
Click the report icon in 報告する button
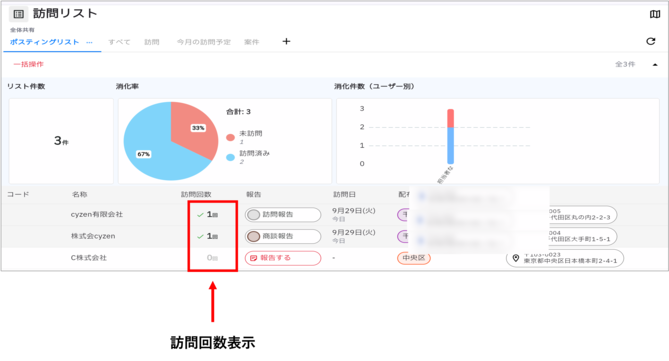tap(253, 258)
